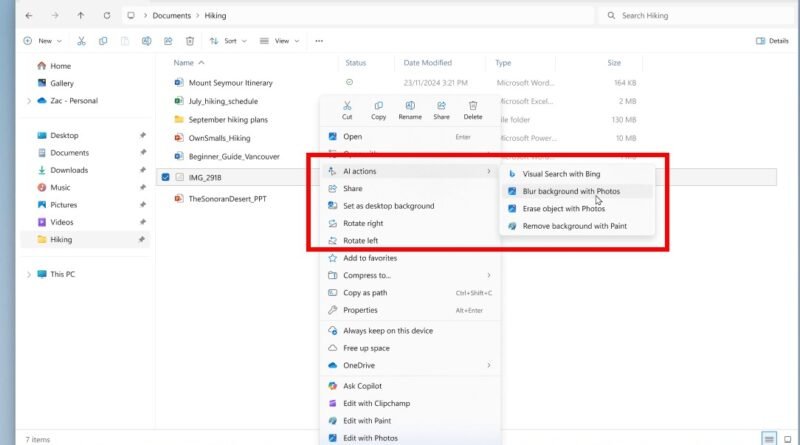Viewport: 800px width, 445px height.
Task: Choose Set as desktop background
Action: click(x=410, y=206)
